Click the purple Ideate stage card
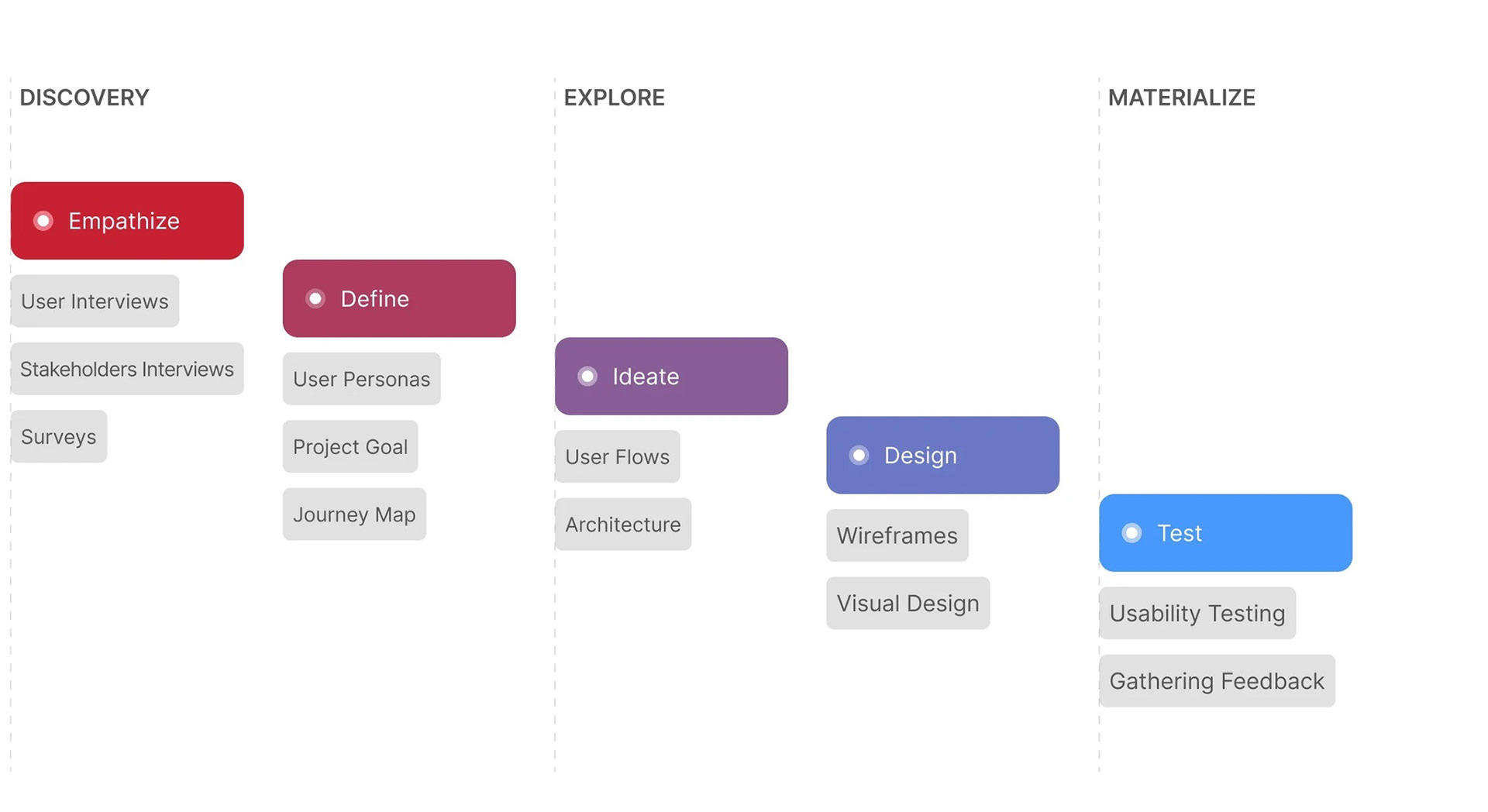Viewport: 1488px width, 812px height. tap(671, 376)
